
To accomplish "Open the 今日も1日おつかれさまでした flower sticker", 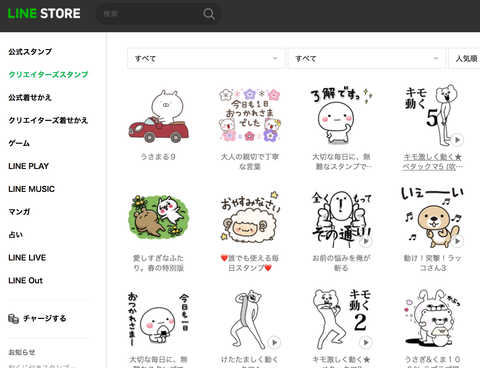I will click(250, 115).
